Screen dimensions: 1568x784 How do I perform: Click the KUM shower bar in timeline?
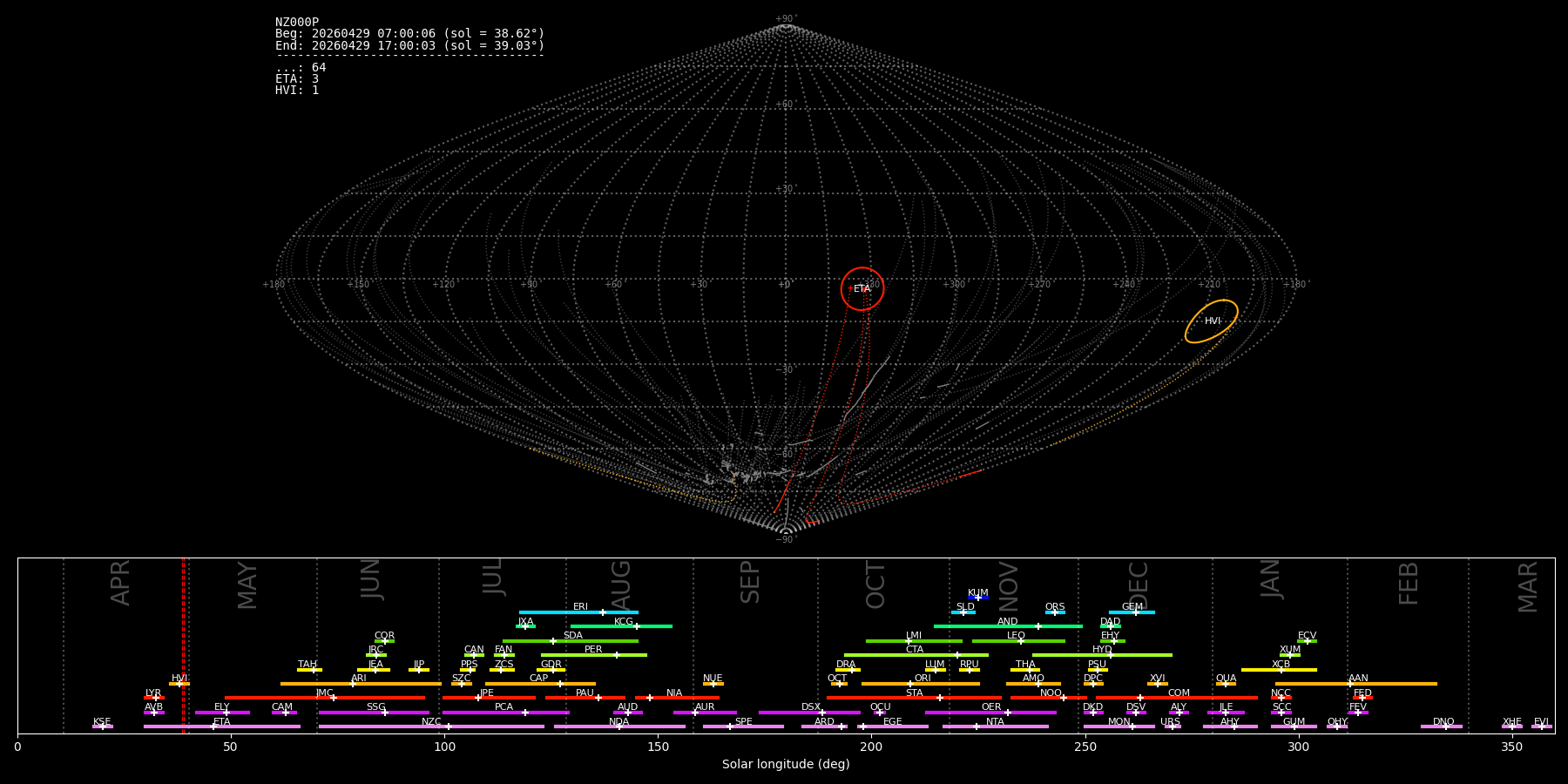(978, 598)
